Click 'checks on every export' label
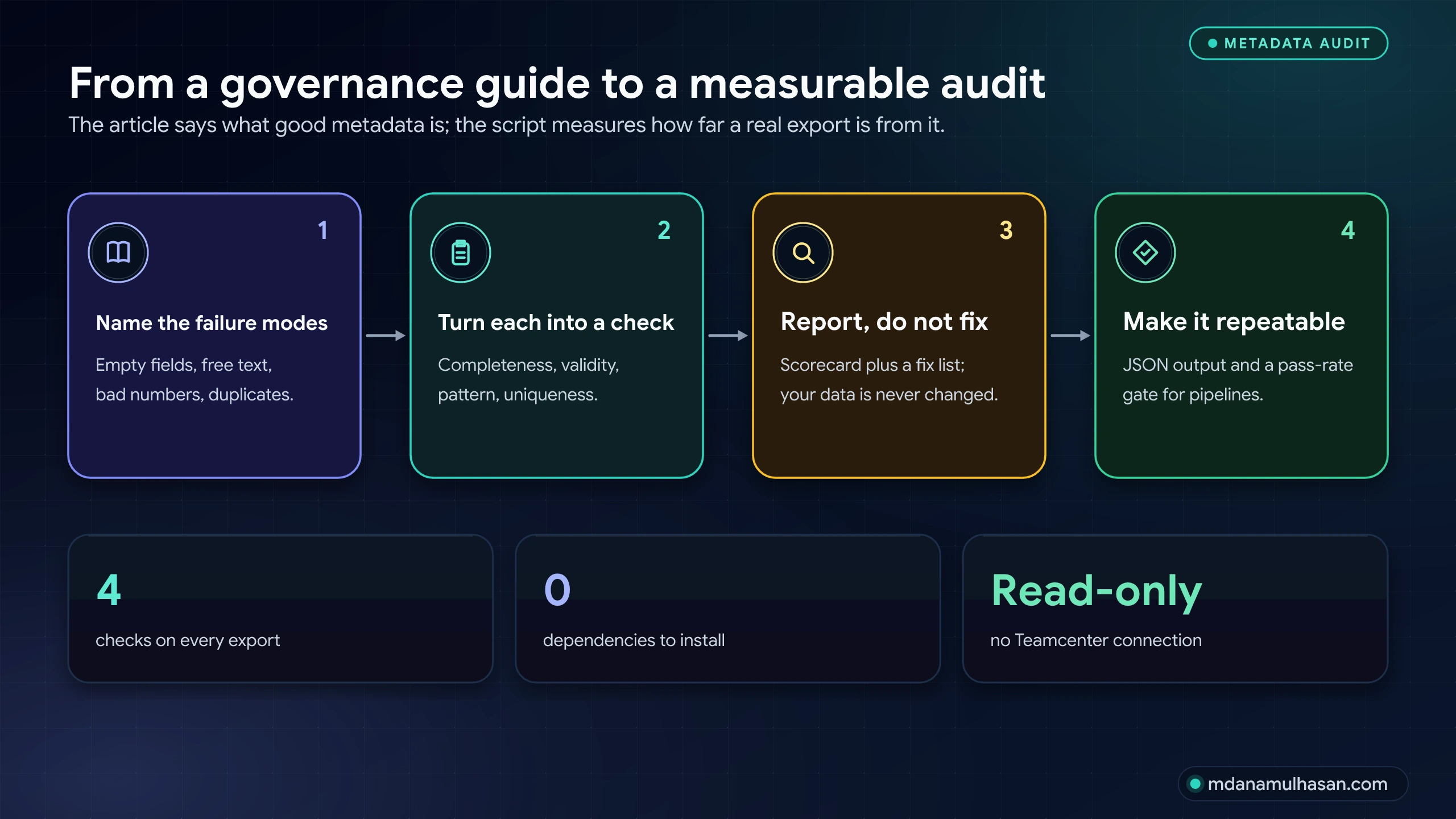1456x819 pixels. 188,640
